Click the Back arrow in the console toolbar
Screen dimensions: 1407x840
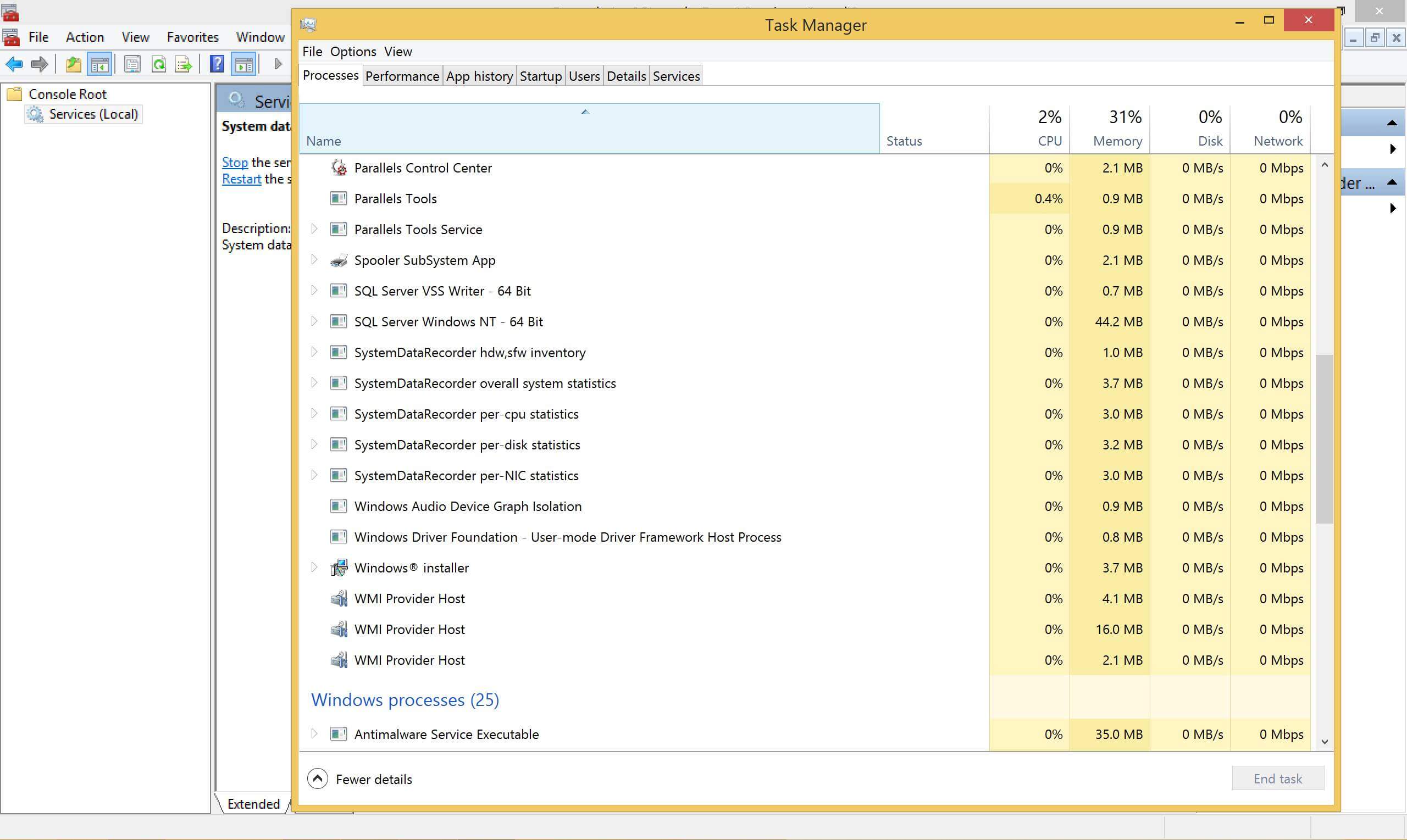pos(14,64)
